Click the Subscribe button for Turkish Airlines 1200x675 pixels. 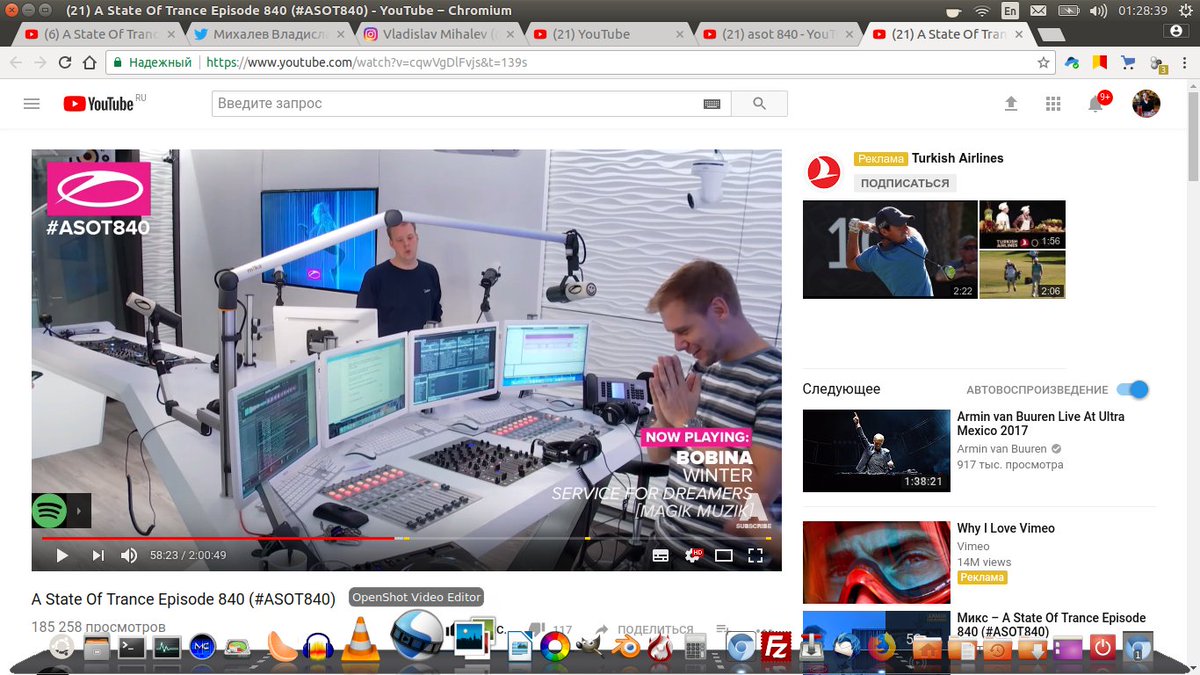905,183
